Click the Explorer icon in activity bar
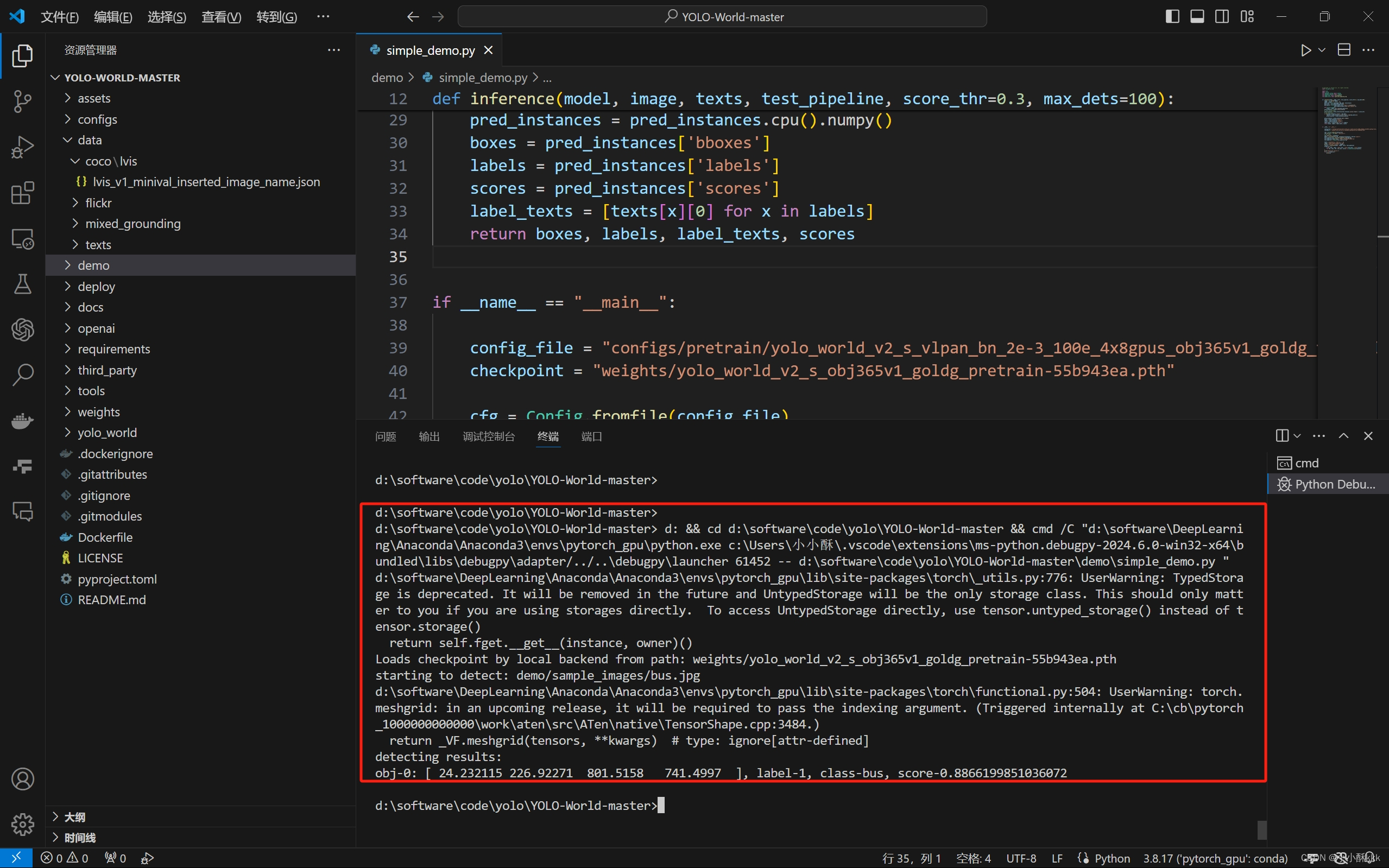The width and height of the screenshot is (1389, 868). tap(22, 55)
